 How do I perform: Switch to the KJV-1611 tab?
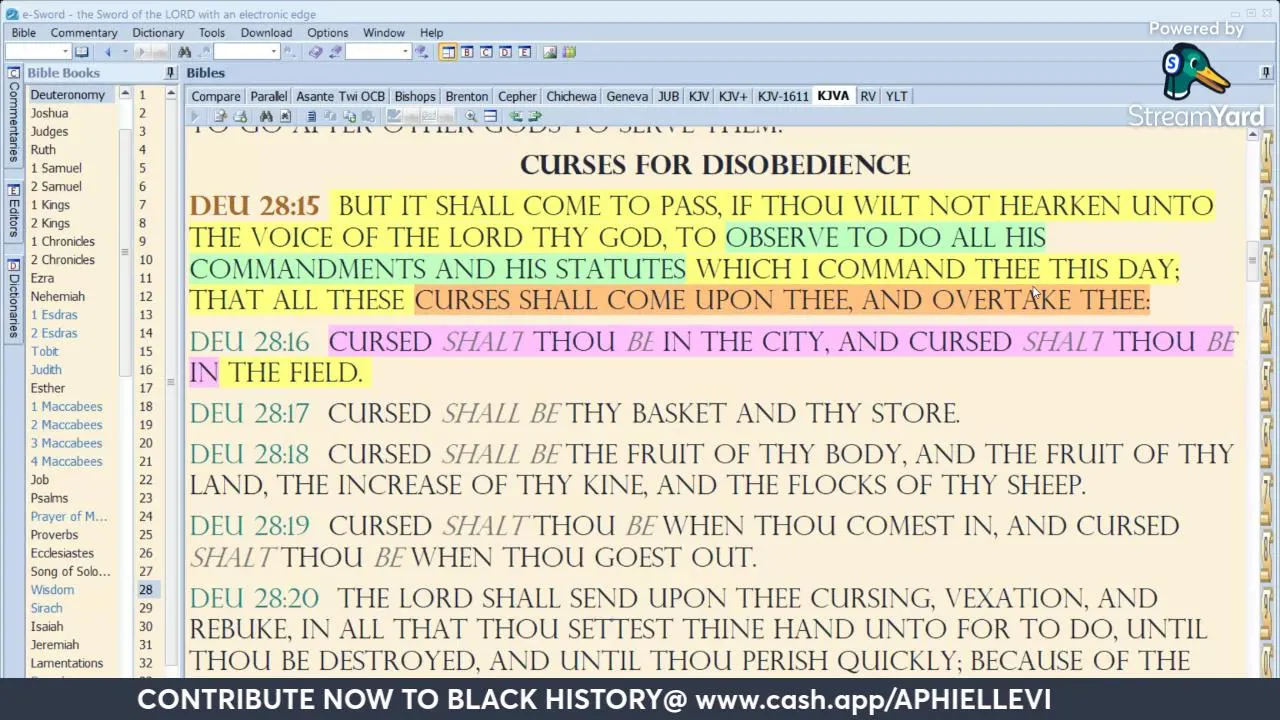(x=783, y=96)
